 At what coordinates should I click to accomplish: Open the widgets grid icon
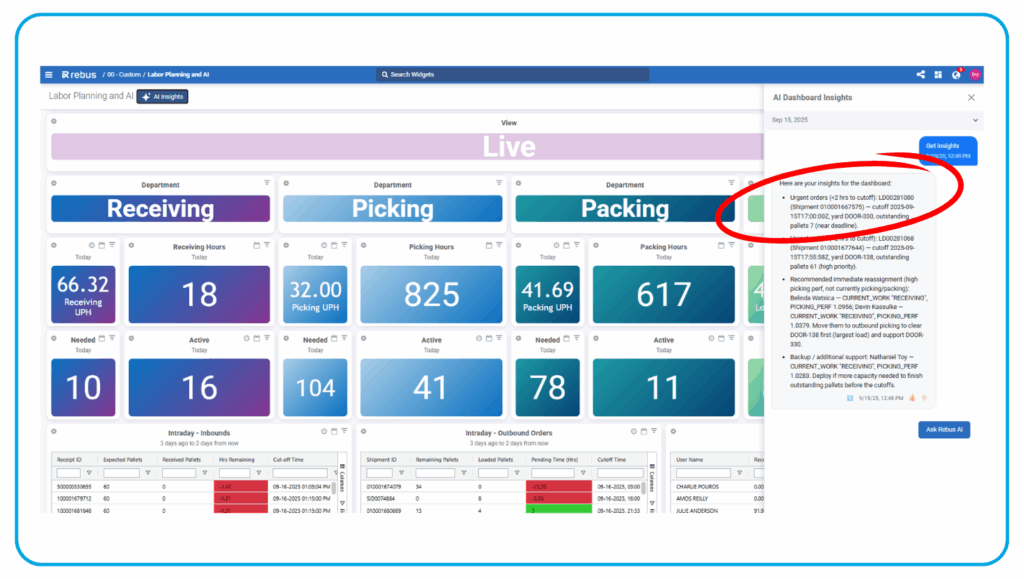tap(938, 75)
